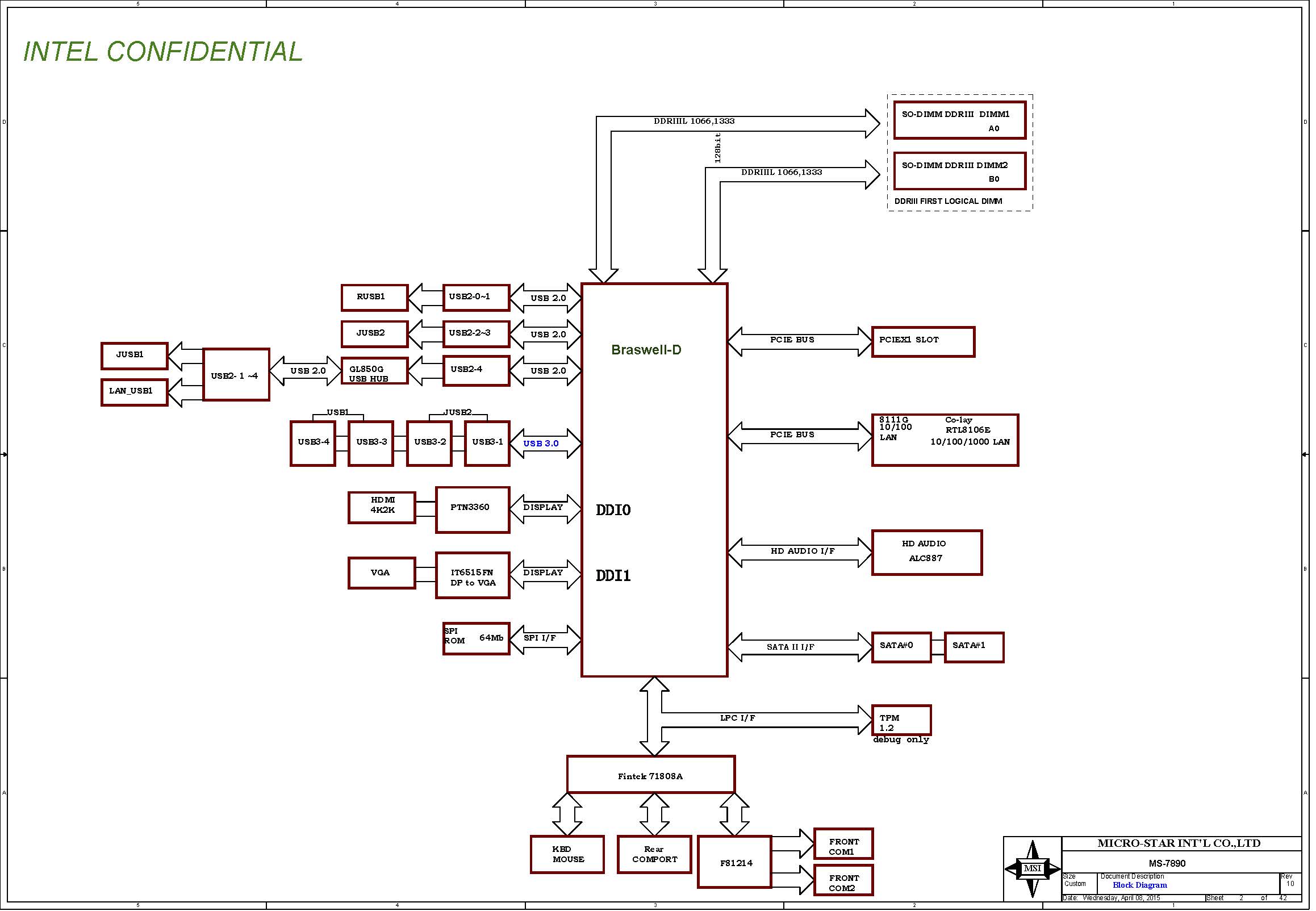Click the USB3-2 port block
The width and height of the screenshot is (1316, 911).
[429, 444]
